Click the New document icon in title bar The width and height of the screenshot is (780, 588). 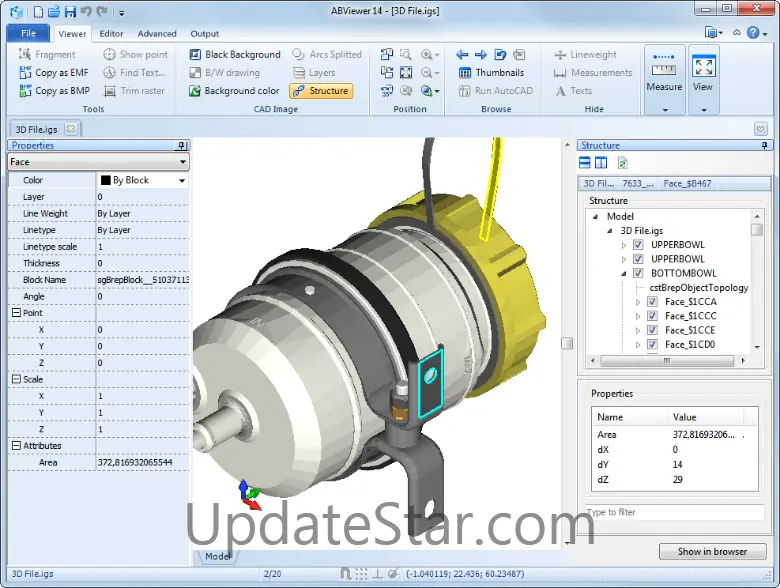(x=38, y=11)
